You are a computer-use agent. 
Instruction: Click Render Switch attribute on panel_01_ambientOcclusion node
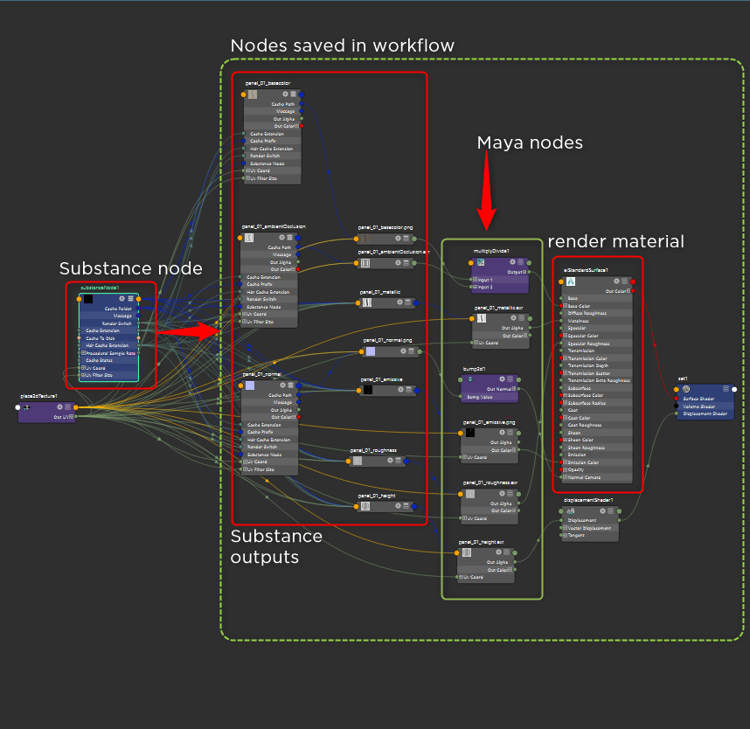pyautogui.click(x=261, y=299)
